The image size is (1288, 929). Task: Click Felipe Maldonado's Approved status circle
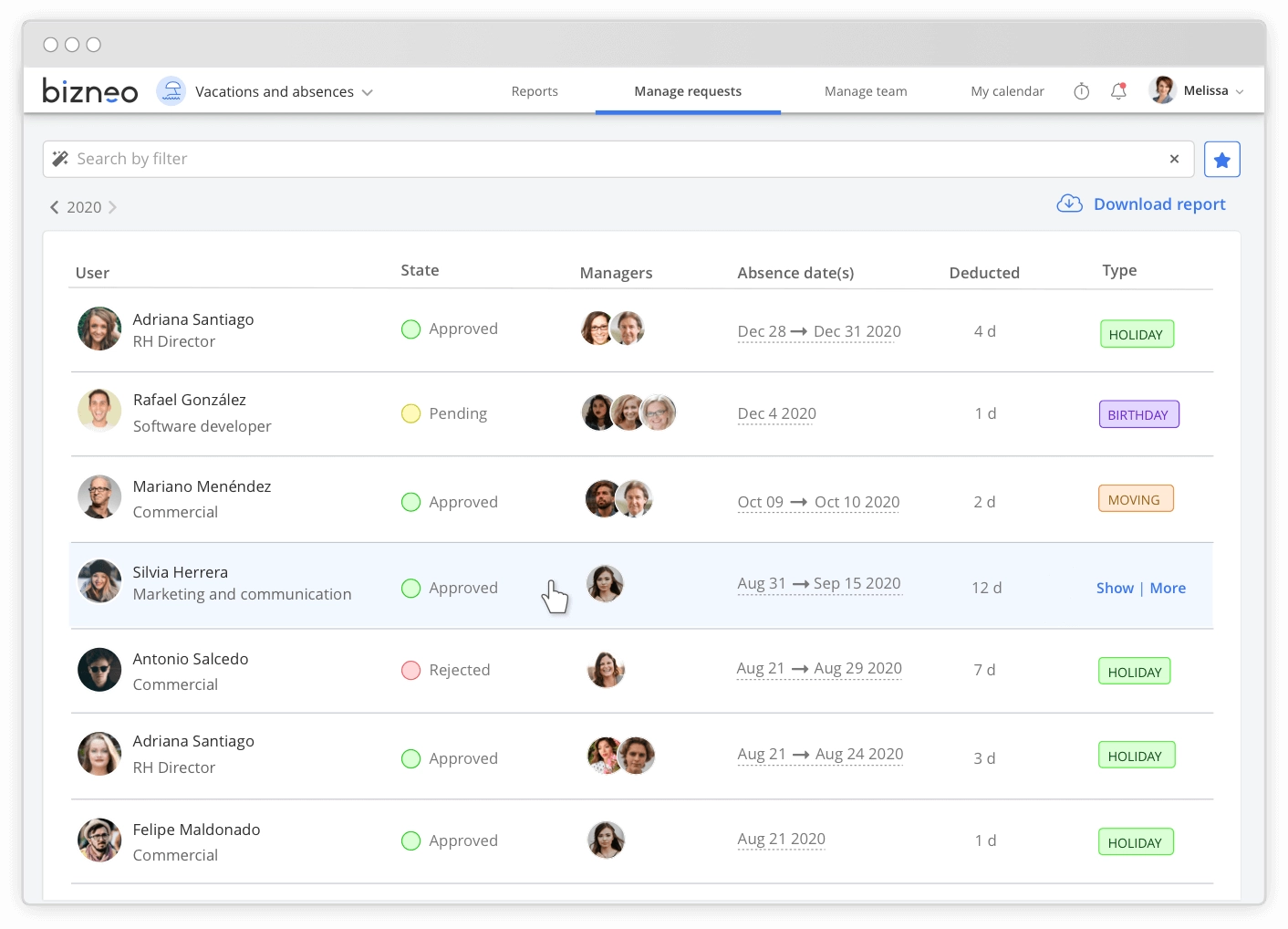pos(410,840)
